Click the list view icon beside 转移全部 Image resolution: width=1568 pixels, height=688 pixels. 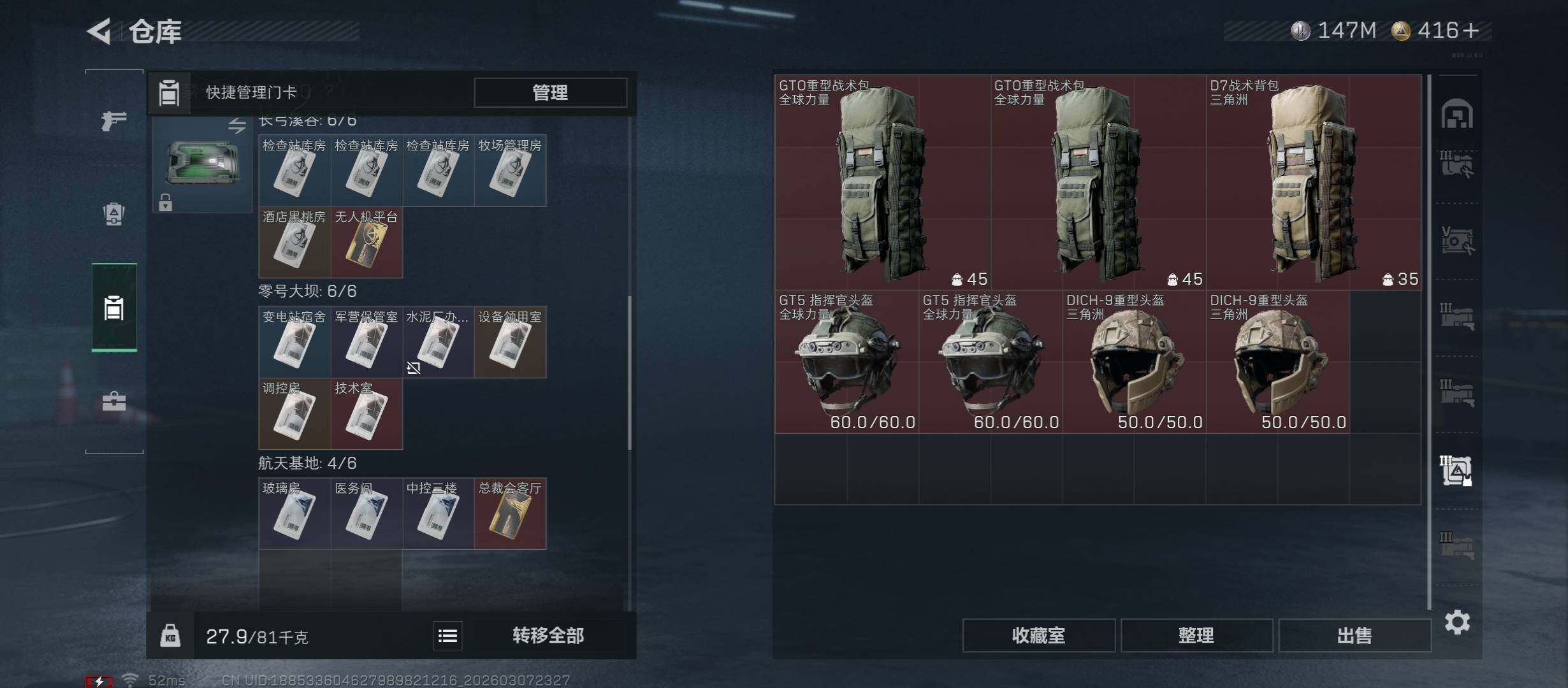point(447,635)
